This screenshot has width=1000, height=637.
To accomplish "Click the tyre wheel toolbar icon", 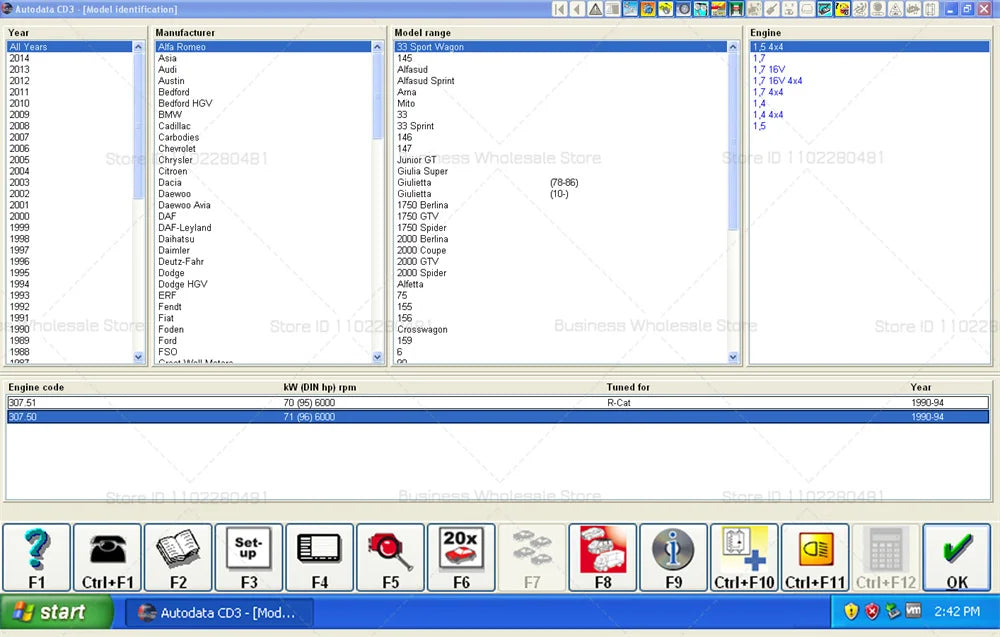I will pos(683,9).
